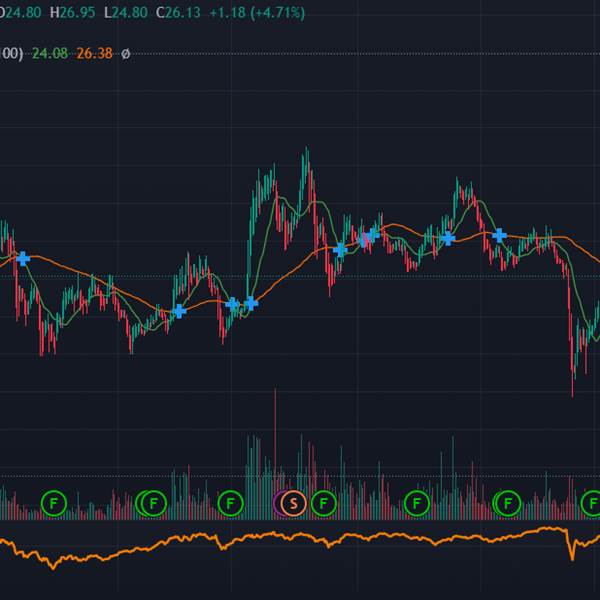600x600 pixels.
Task: Click the green indicator value 24.08
Action: pos(50,53)
